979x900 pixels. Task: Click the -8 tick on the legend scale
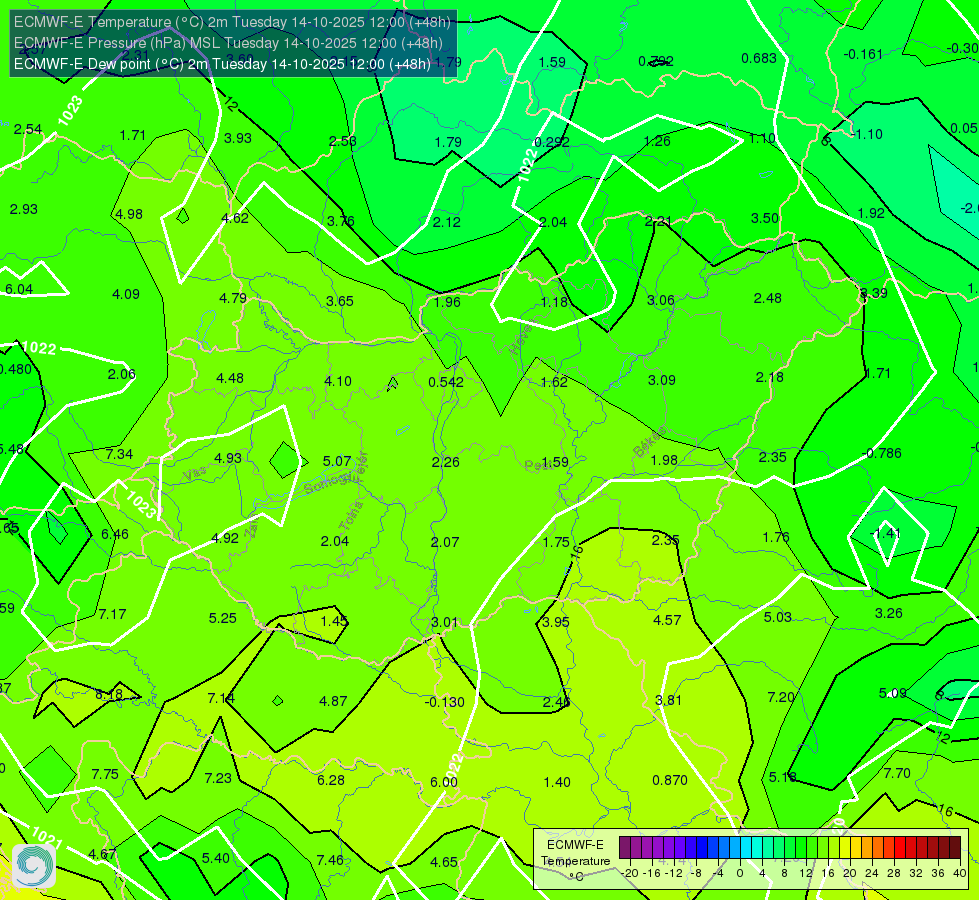[694, 873]
